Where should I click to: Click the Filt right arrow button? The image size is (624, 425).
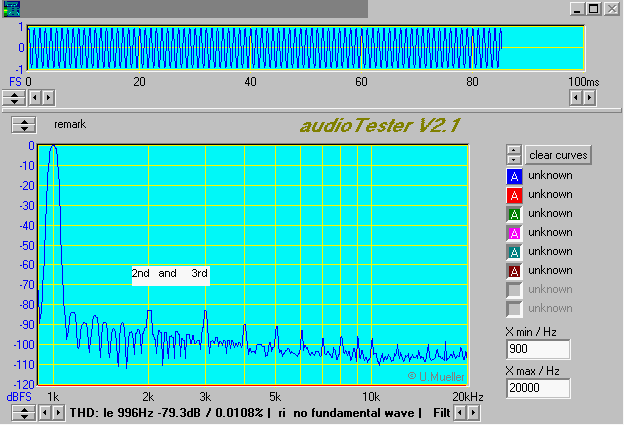(x=474, y=413)
